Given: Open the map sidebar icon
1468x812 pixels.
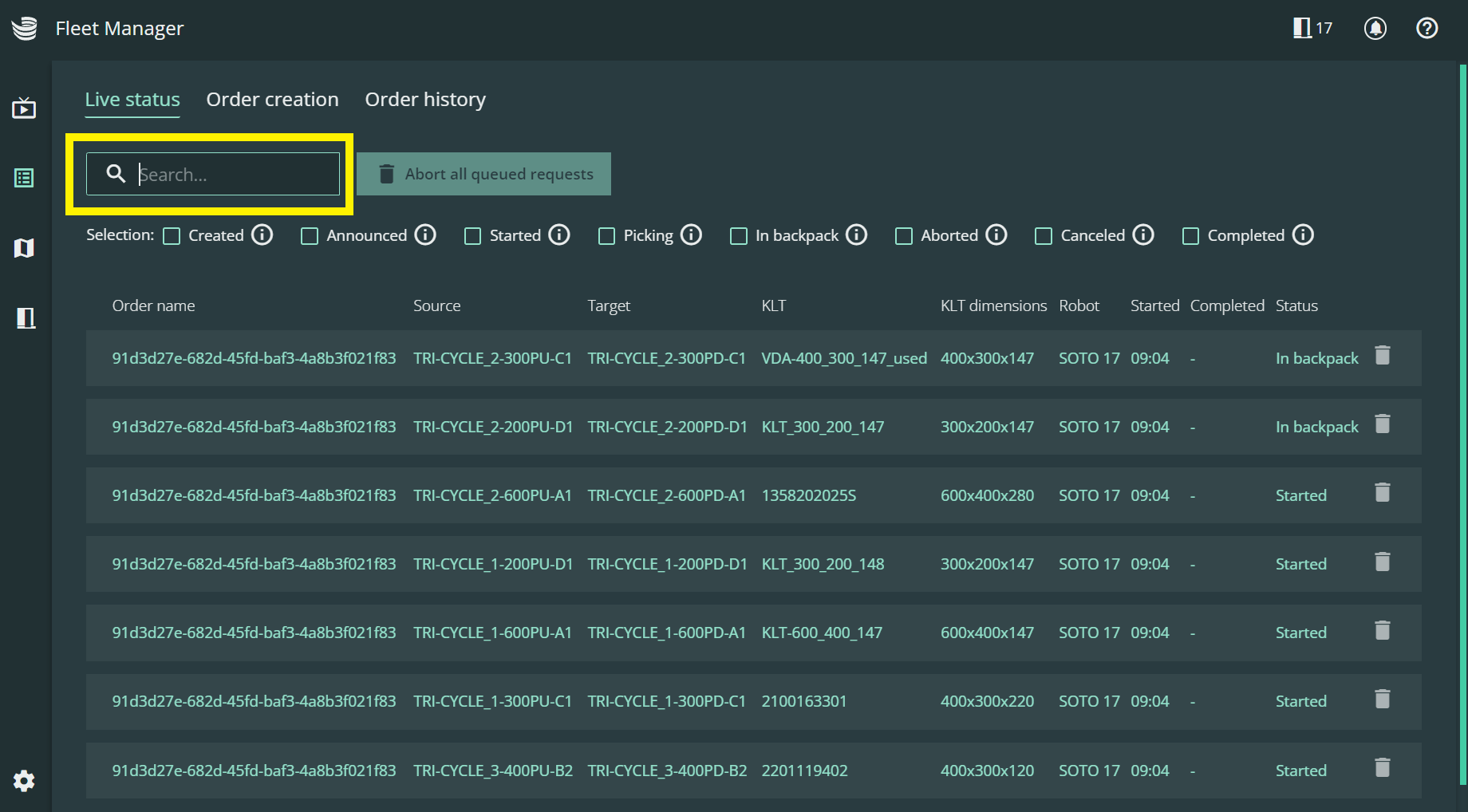Looking at the screenshot, I should 24,248.
